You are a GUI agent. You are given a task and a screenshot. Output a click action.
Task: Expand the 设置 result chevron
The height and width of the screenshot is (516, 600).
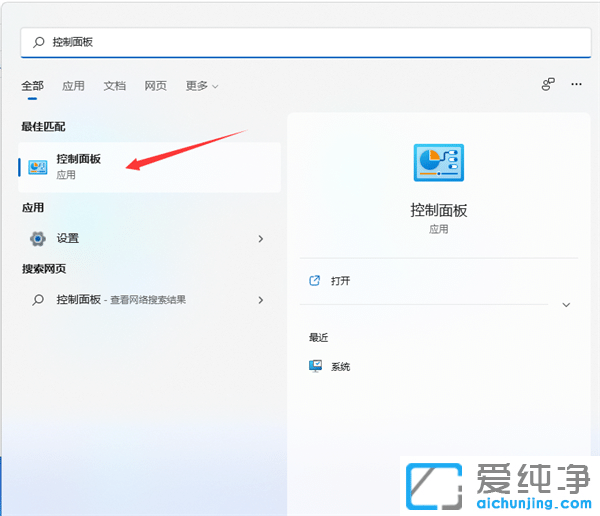[x=261, y=239]
